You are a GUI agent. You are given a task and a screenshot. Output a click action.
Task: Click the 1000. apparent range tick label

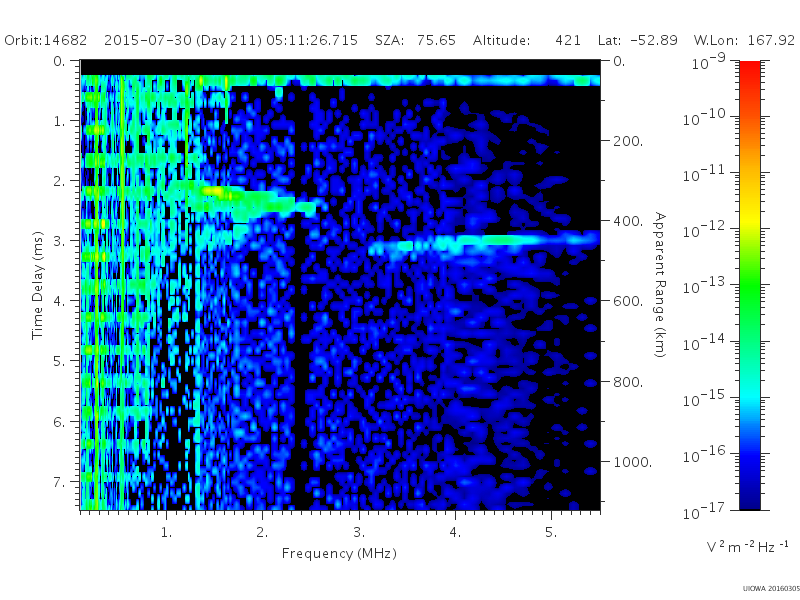tap(633, 462)
